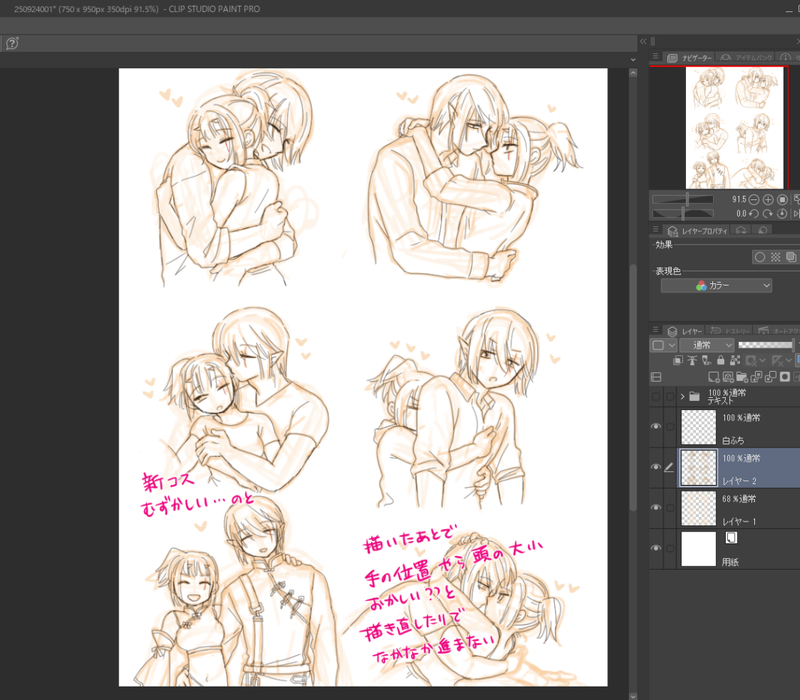Click the Navigator zoom in button
The image size is (800, 700).
(x=768, y=199)
